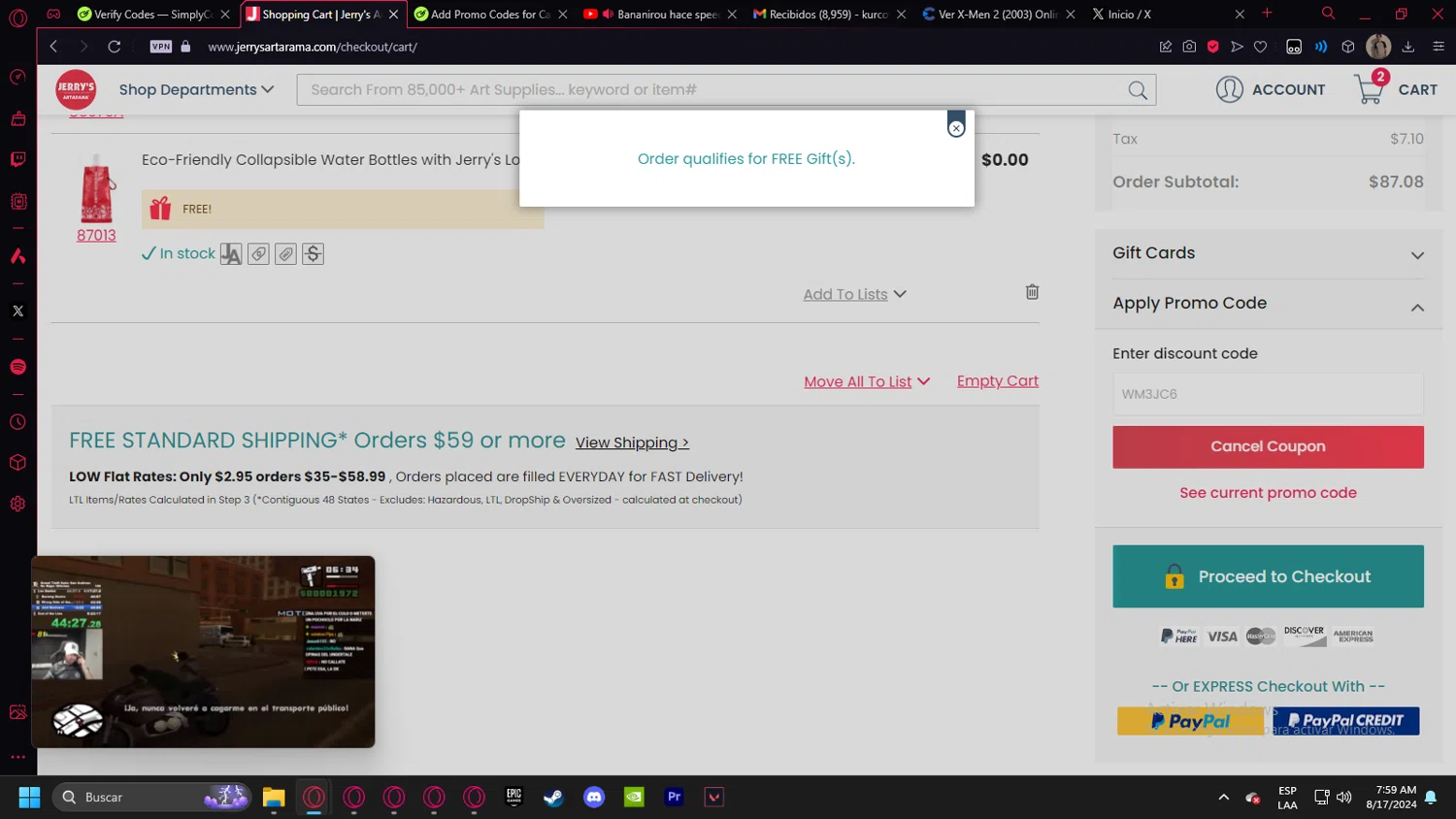Click the discount code input field
Viewport: 1456px width, 819px height.
(x=1268, y=394)
